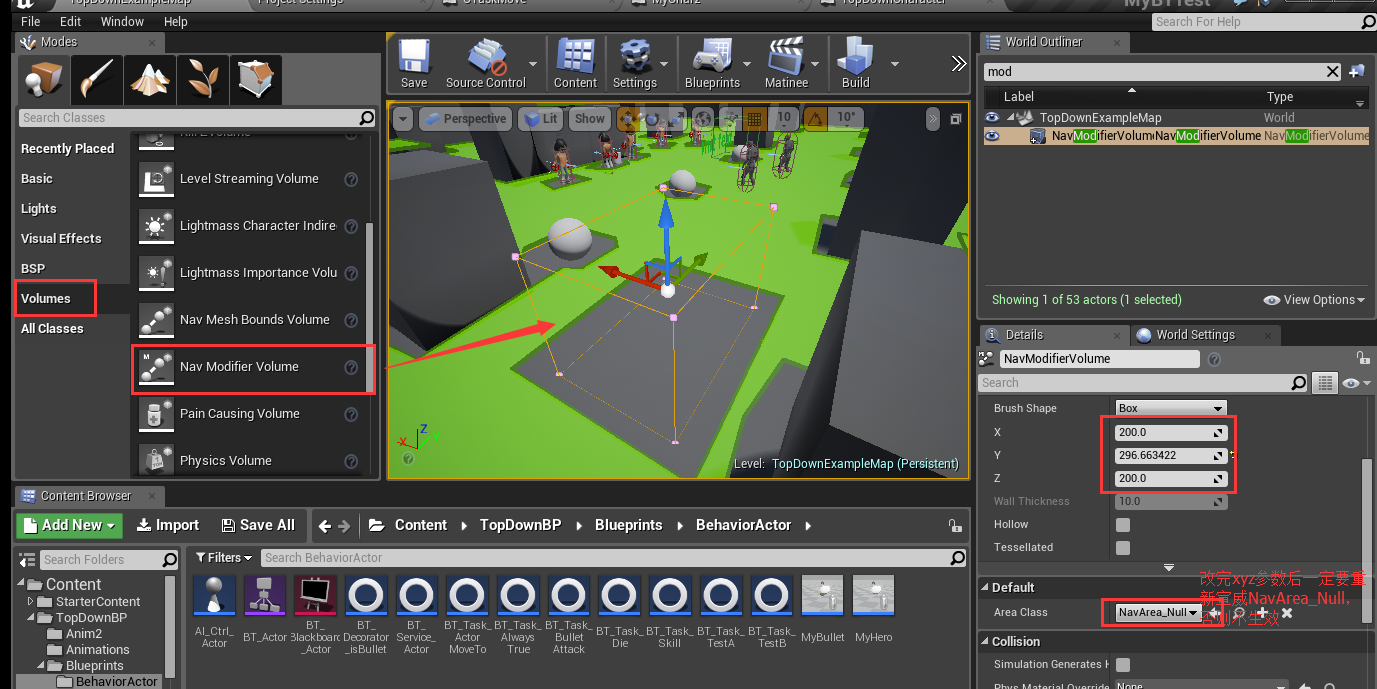Select the Lights category in Modes panel
This screenshot has width=1377, height=689.
point(39,209)
